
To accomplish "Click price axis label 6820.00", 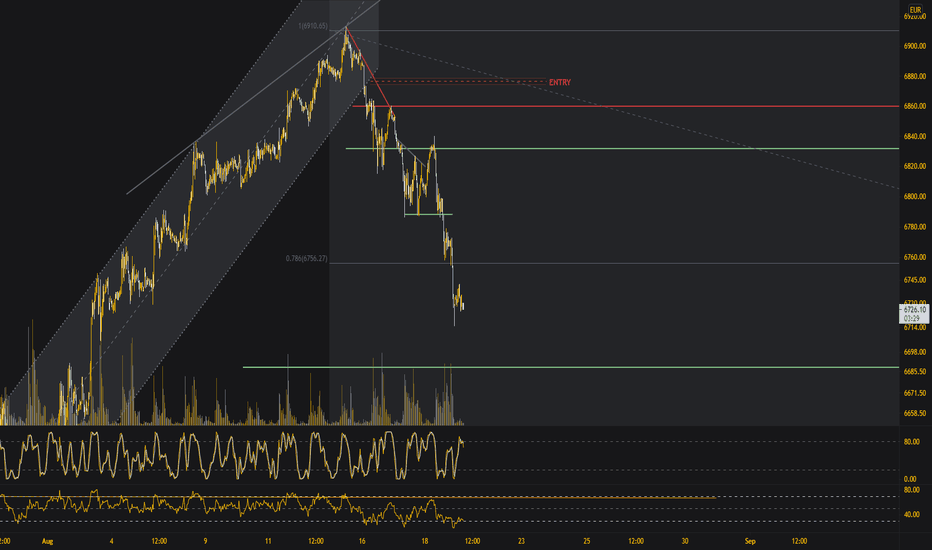I will click(914, 166).
